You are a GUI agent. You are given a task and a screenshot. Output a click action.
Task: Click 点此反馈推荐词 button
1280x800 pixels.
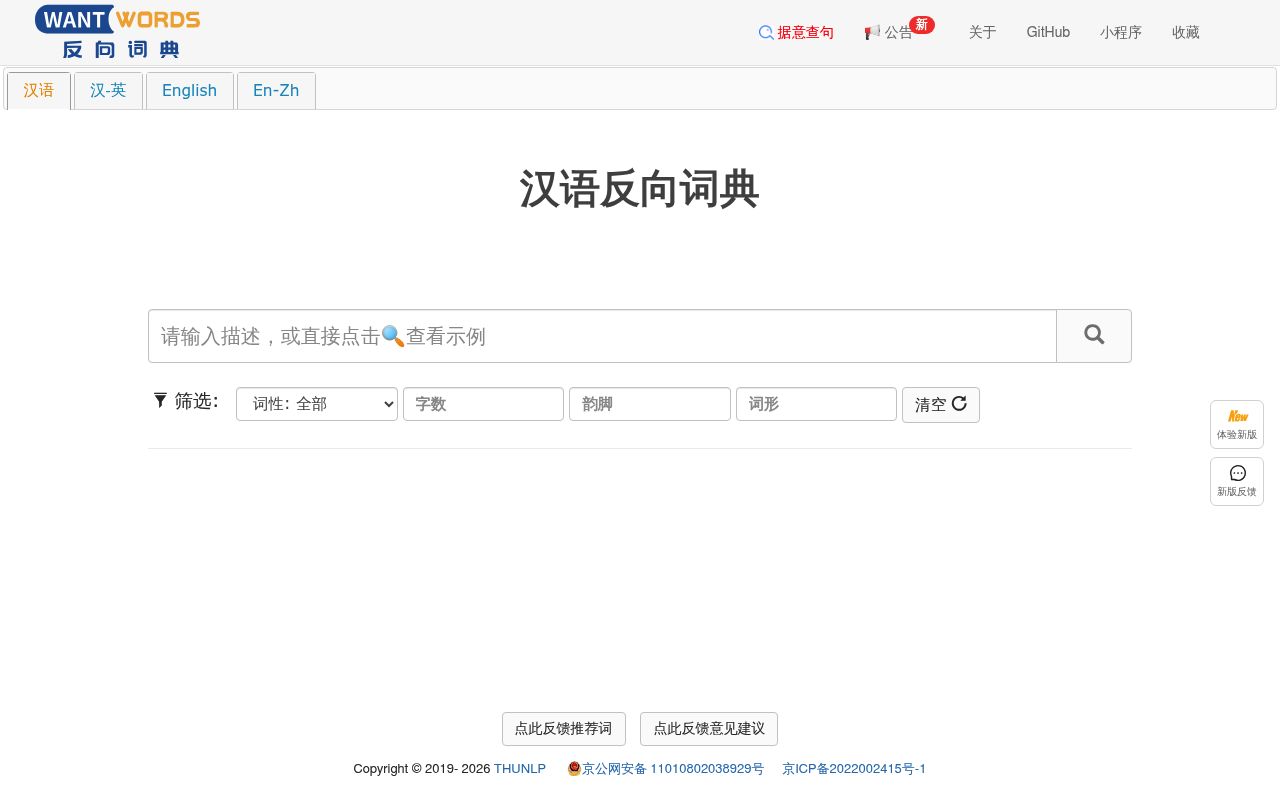tap(564, 729)
